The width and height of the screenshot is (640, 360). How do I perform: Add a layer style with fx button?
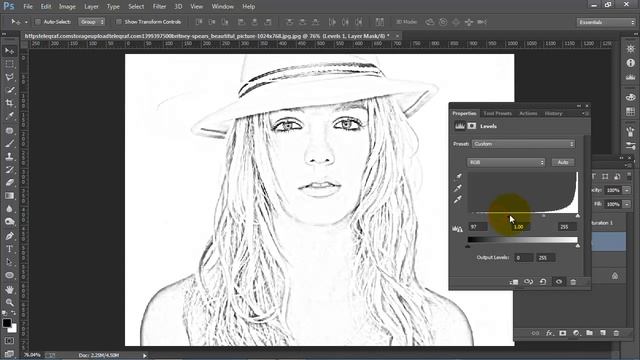(549, 333)
